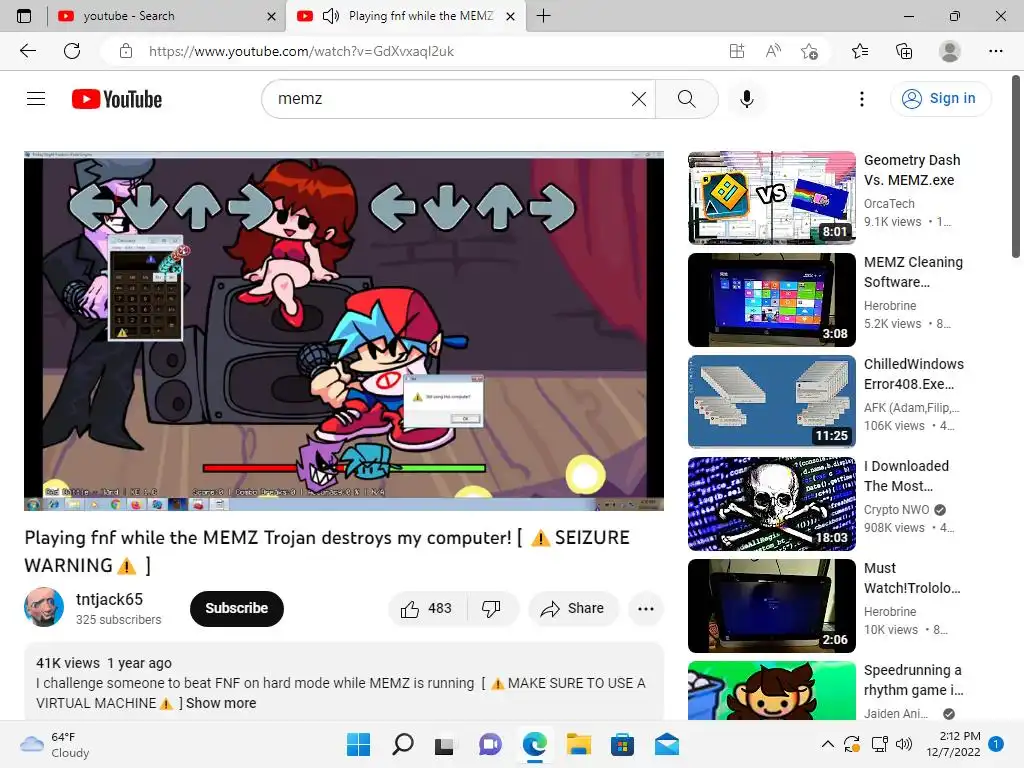Open the Edge apps grid icon

click(737, 51)
